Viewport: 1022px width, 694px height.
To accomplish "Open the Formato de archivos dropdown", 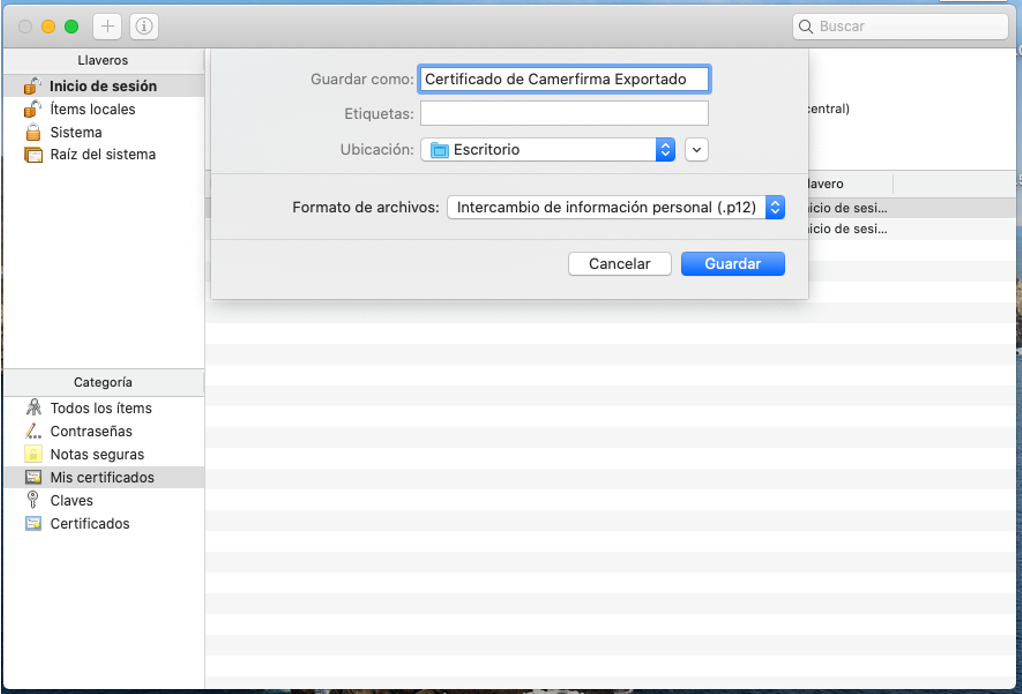I will (615, 207).
